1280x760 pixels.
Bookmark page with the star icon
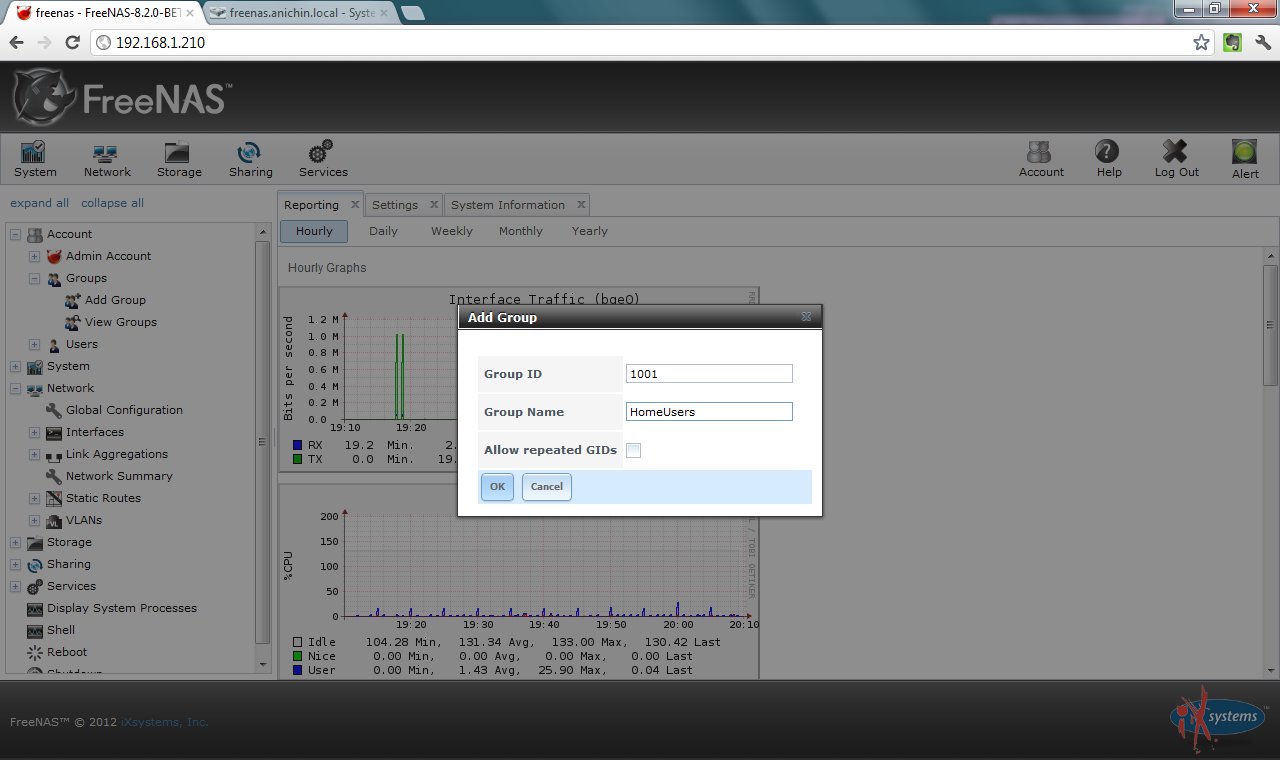[x=1201, y=42]
